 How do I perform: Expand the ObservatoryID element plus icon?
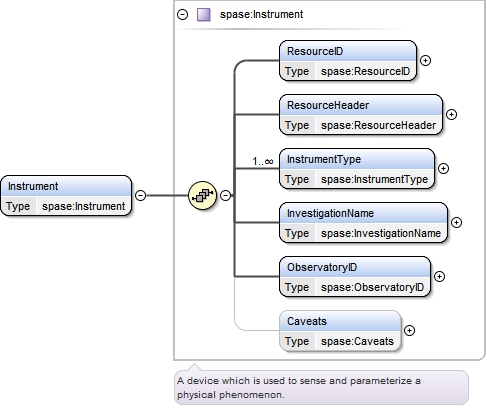pos(439,277)
